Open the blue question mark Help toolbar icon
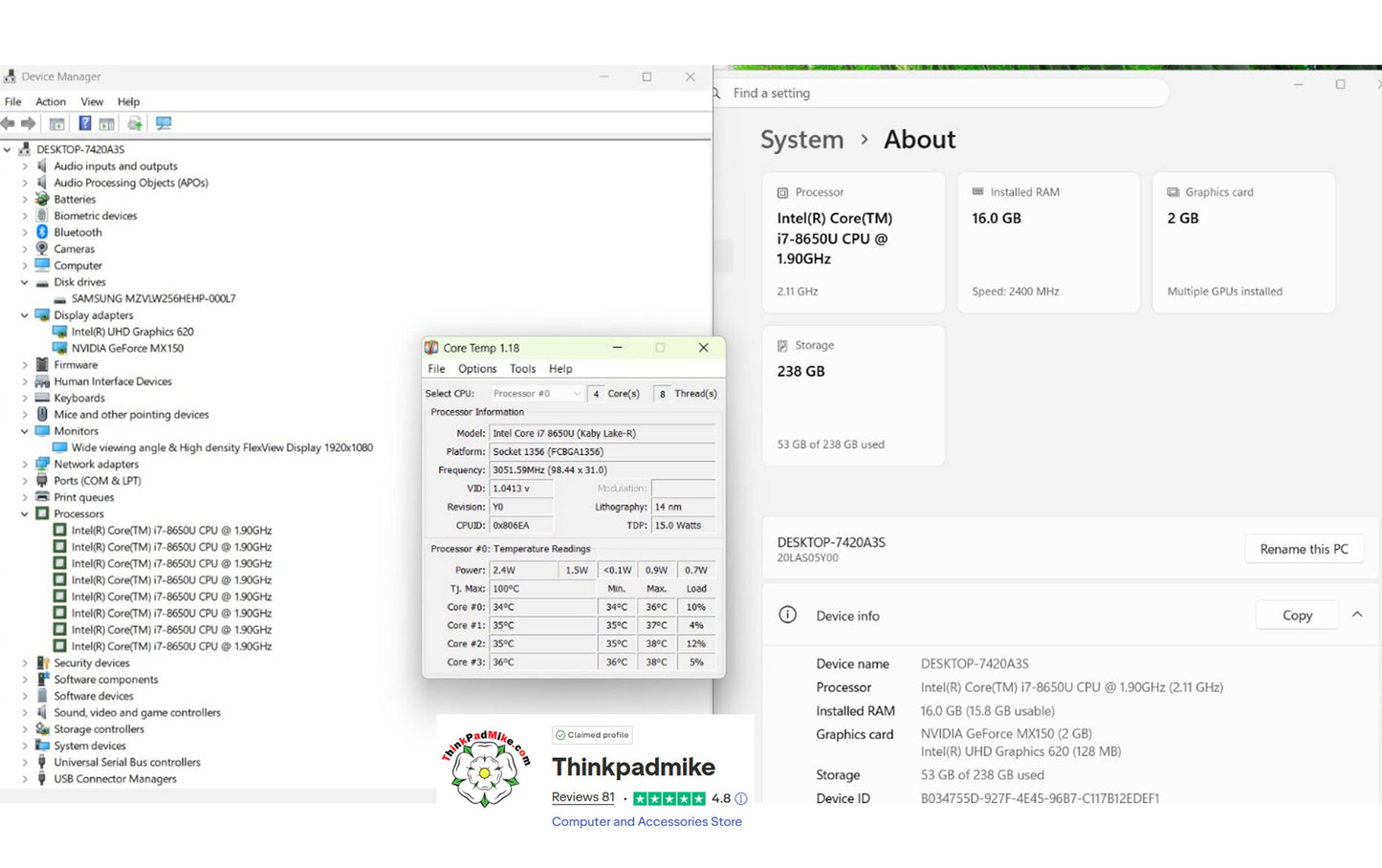 (85, 123)
